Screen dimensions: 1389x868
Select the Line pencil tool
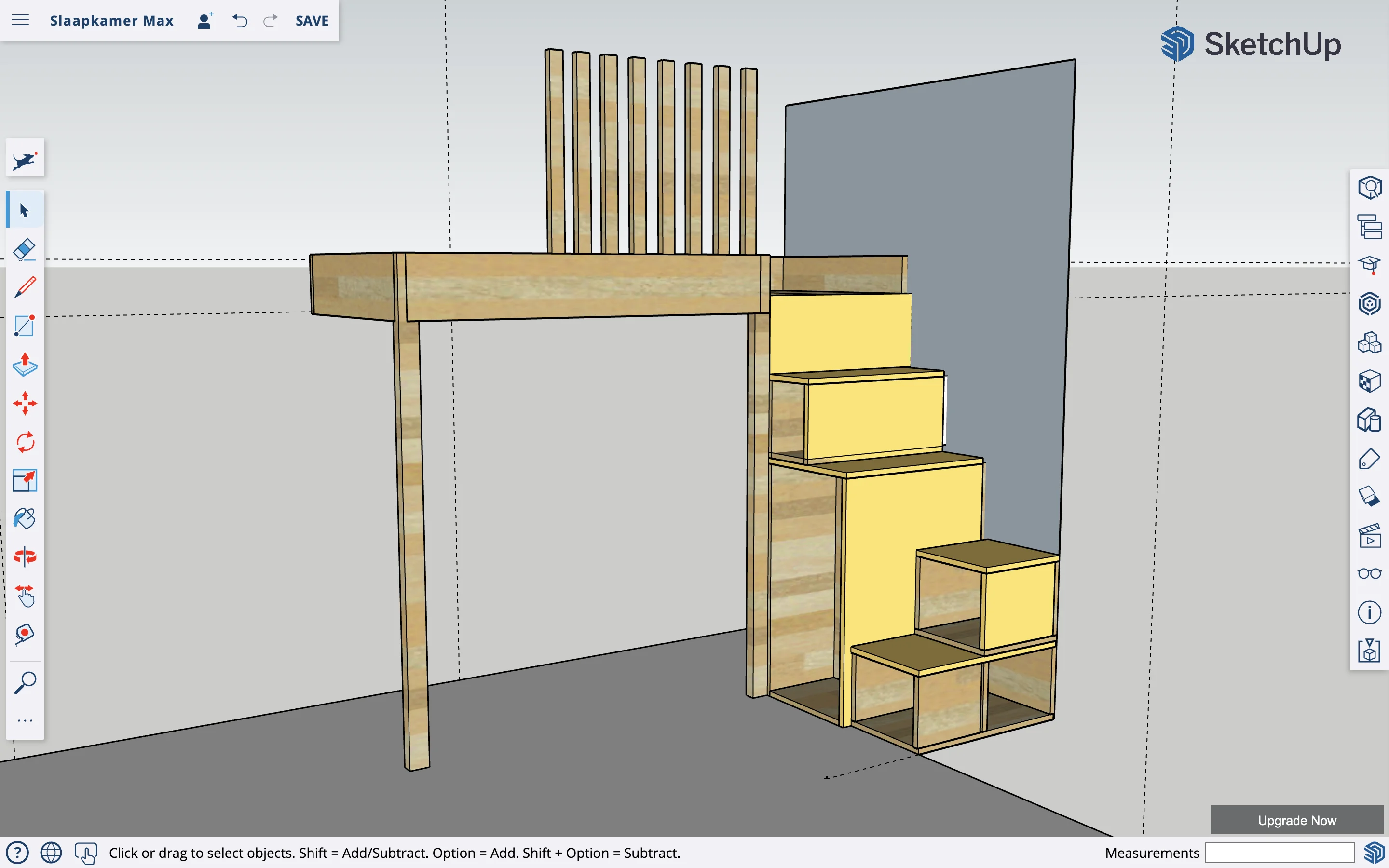coord(25,287)
